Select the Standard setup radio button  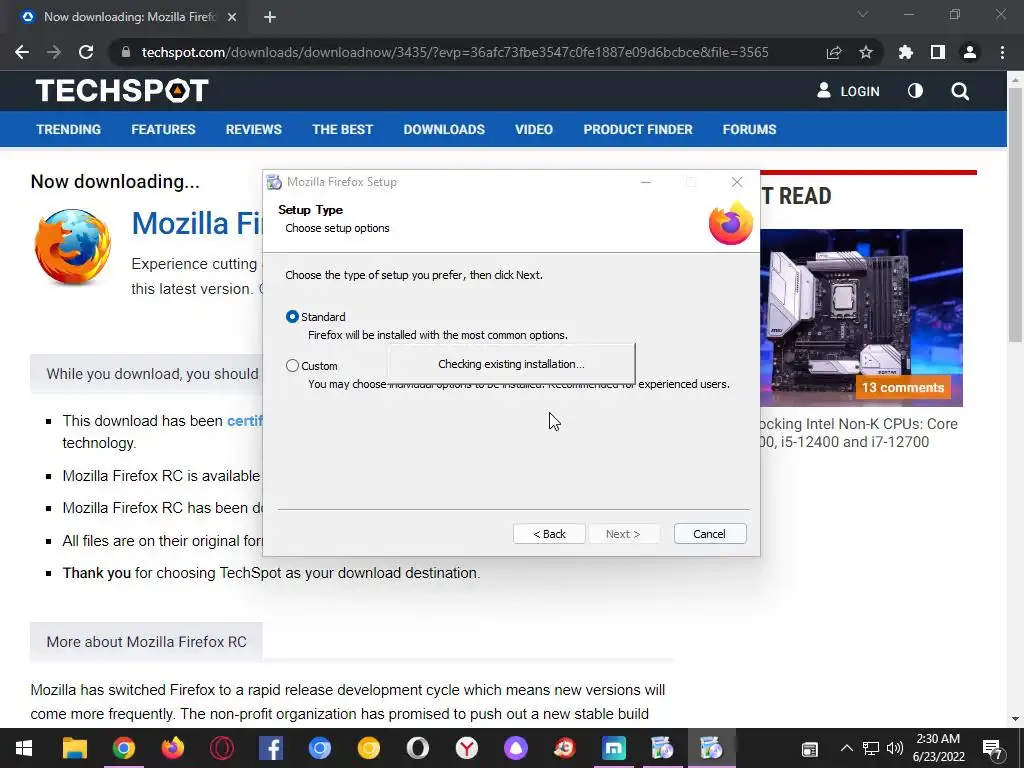(x=293, y=317)
